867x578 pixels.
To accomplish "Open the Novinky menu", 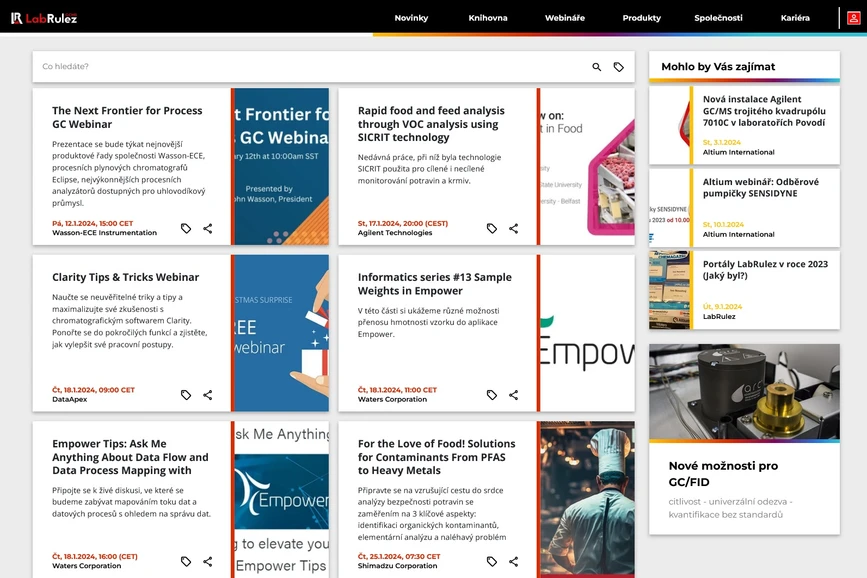I will pyautogui.click(x=411, y=18).
